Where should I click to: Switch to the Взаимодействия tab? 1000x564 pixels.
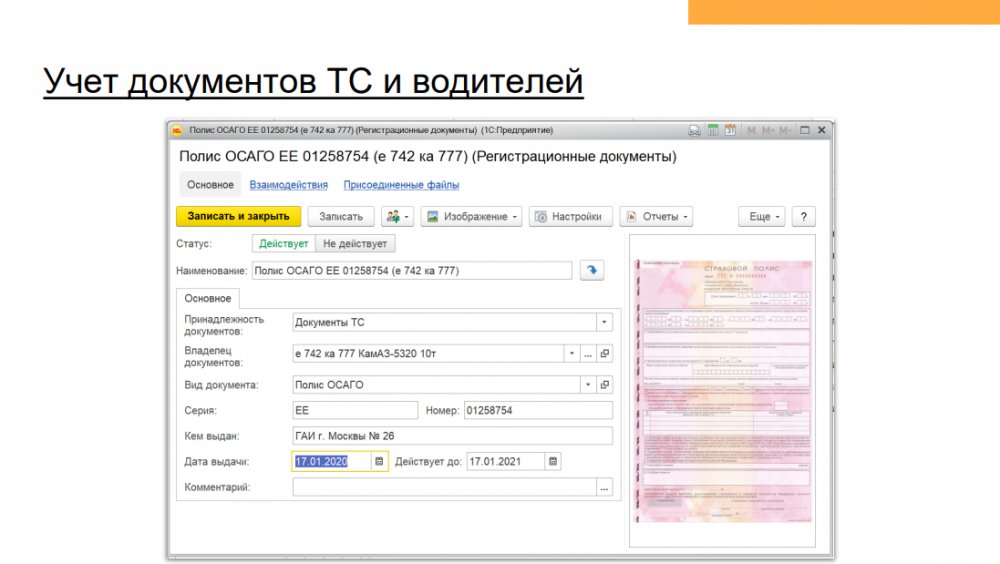pyautogui.click(x=288, y=185)
